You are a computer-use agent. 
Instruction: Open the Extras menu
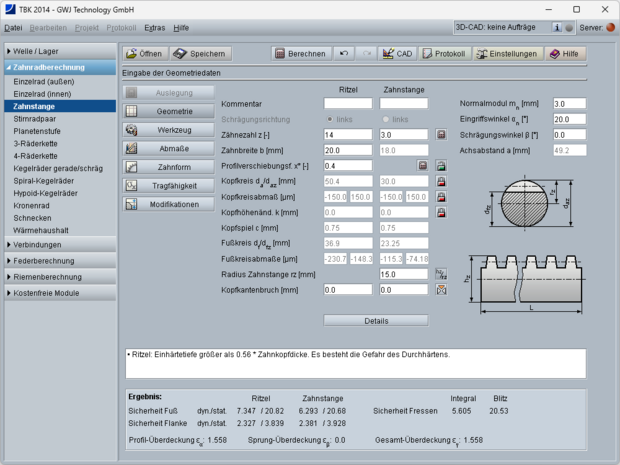[155, 28]
